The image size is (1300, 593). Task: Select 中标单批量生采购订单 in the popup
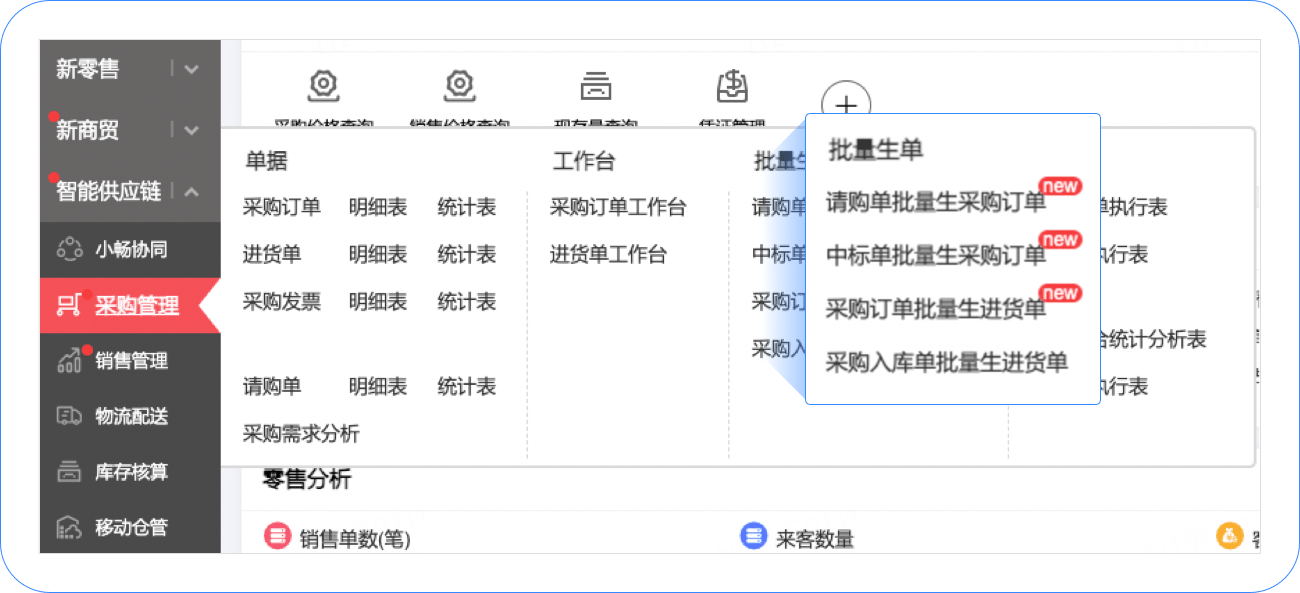(935, 255)
